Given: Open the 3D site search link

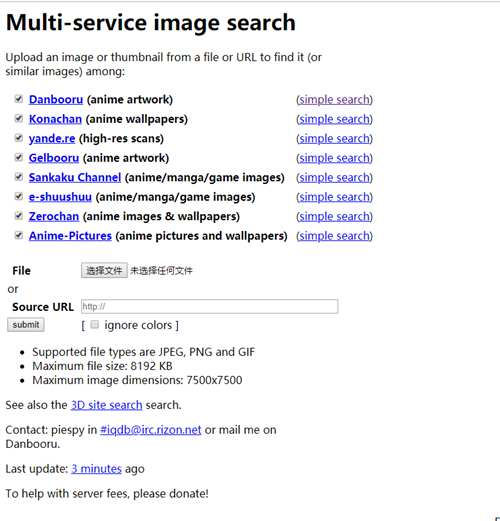Looking at the screenshot, I should click(x=106, y=405).
